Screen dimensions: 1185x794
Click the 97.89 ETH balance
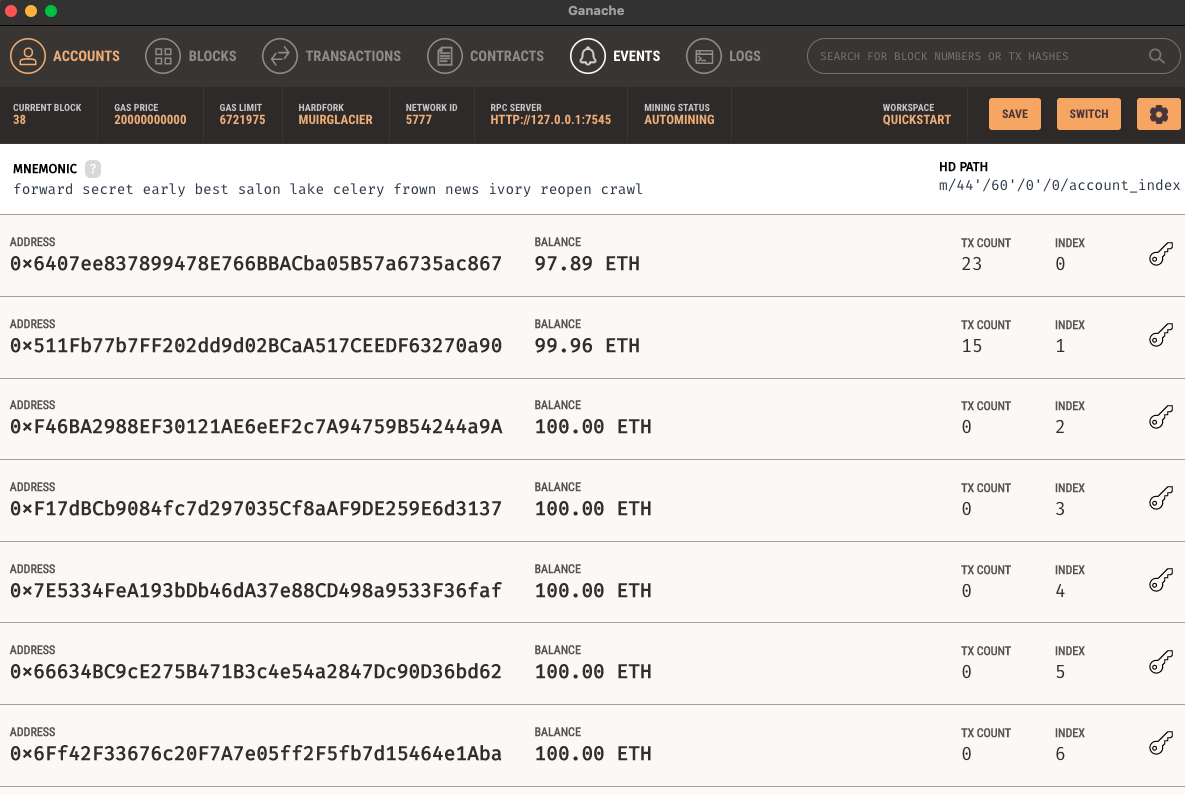pos(587,264)
